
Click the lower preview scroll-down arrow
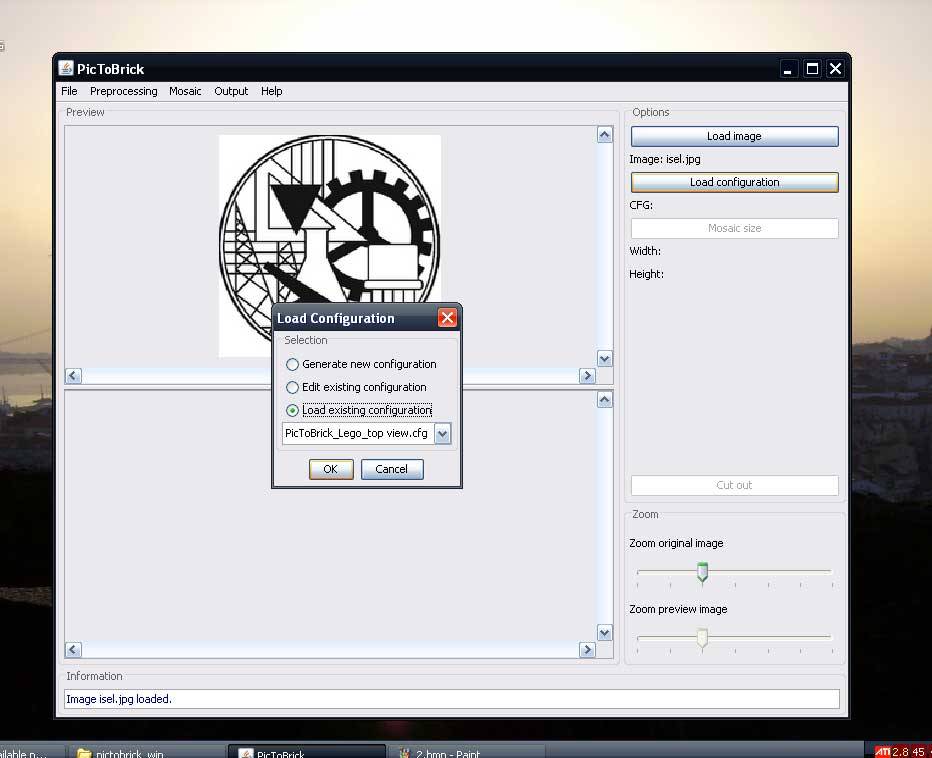click(604, 632)
